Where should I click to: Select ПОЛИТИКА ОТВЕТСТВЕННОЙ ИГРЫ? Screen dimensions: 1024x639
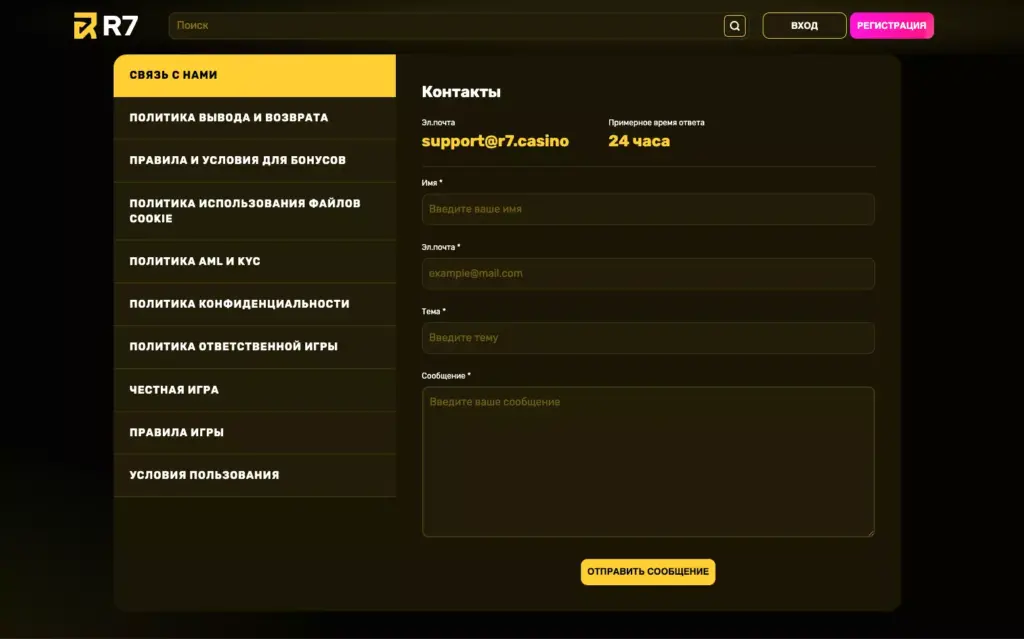[x=255, y=347]
